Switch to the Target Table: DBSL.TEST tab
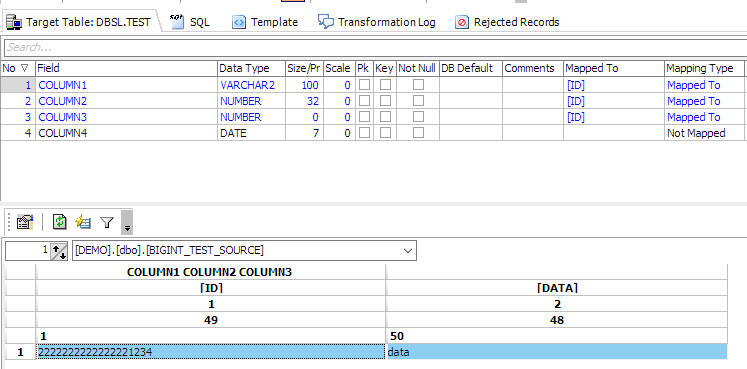747x369 pixels. tap(82, 22)
